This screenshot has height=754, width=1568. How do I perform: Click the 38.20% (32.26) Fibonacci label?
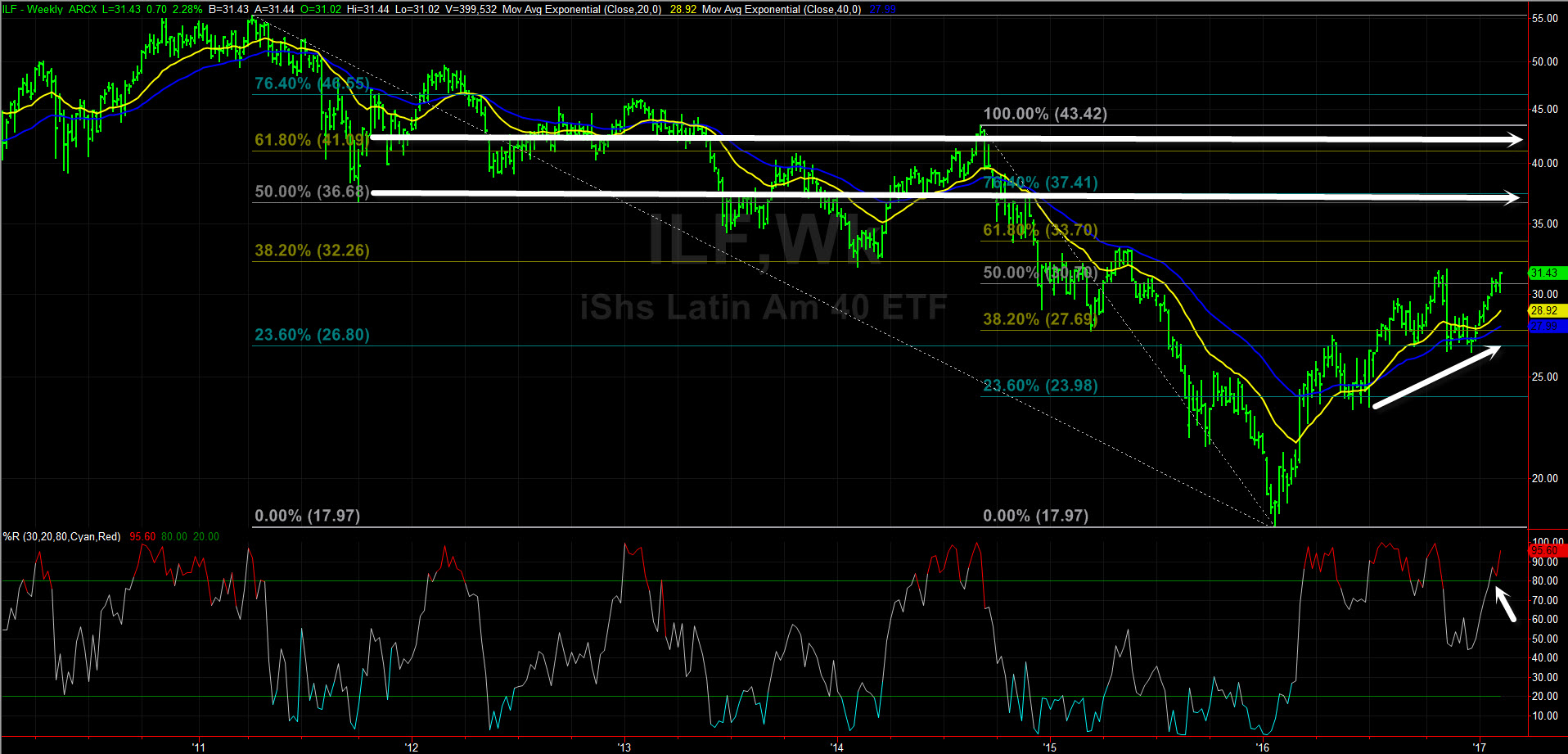[312, 251]
